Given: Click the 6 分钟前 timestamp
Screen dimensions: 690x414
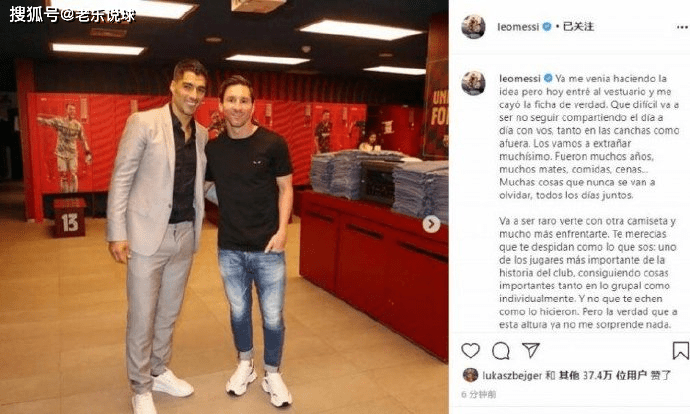Looking at the screenshot, I should pyautogui.click(x=478, y=395).
